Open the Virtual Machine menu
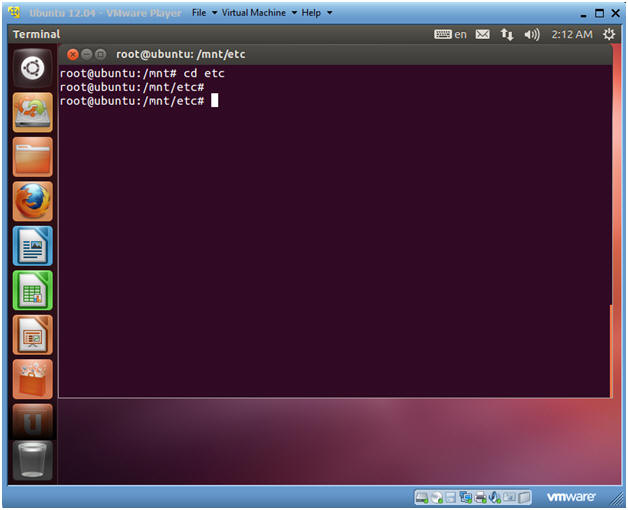Image resolution: width=628 pixels, height=510 pixels. coord(254,13)
